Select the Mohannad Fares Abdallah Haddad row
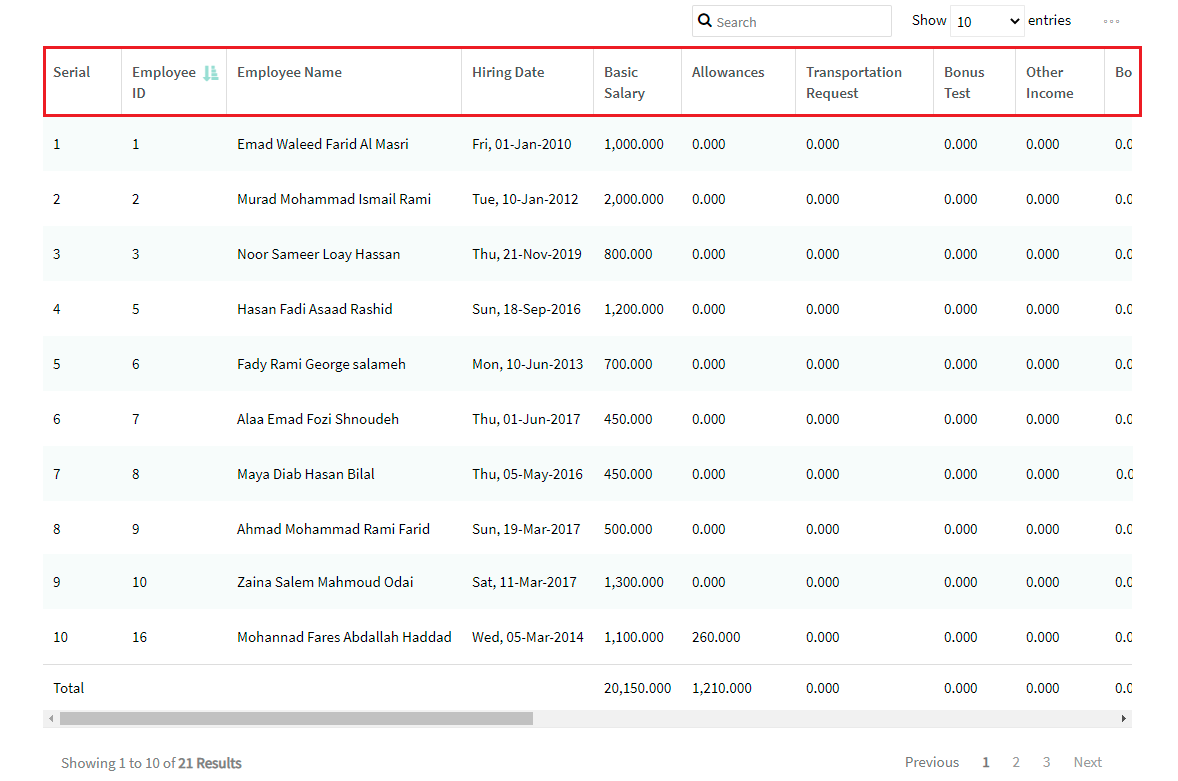The width and height of the screenshot is (1178, 781). [587, 637]
